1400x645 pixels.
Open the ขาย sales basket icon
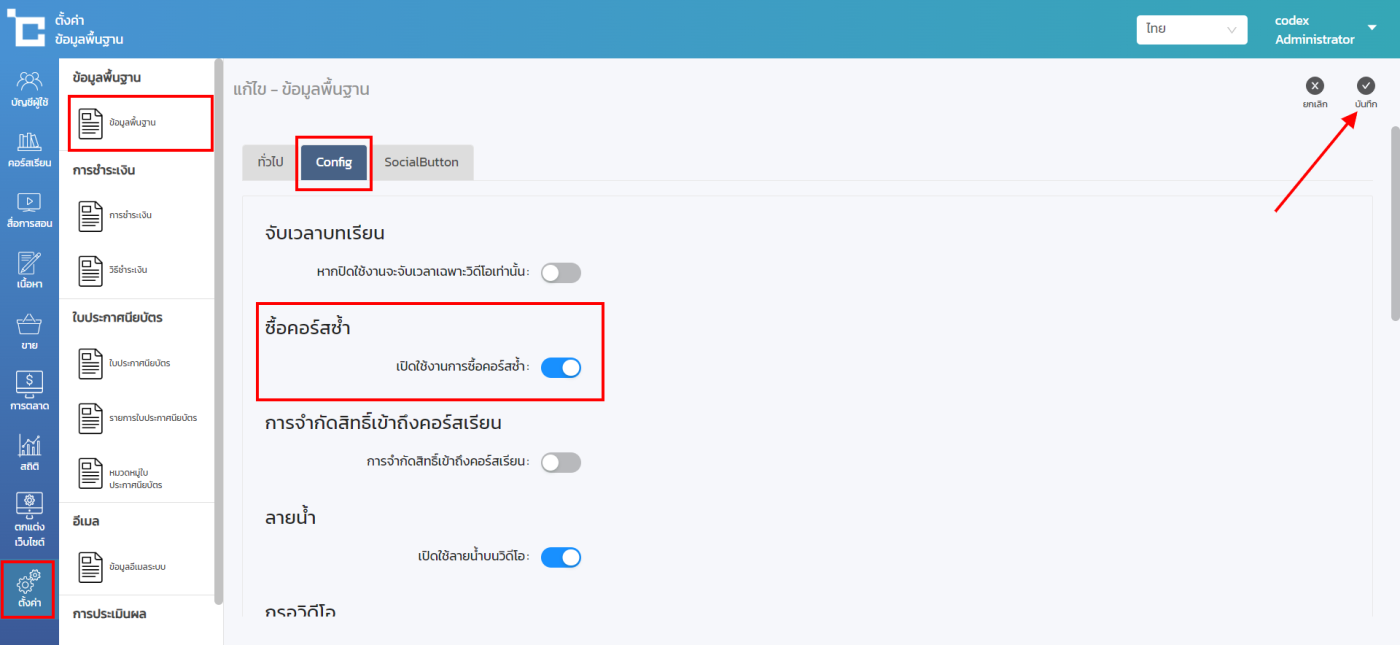pos(29,332)
